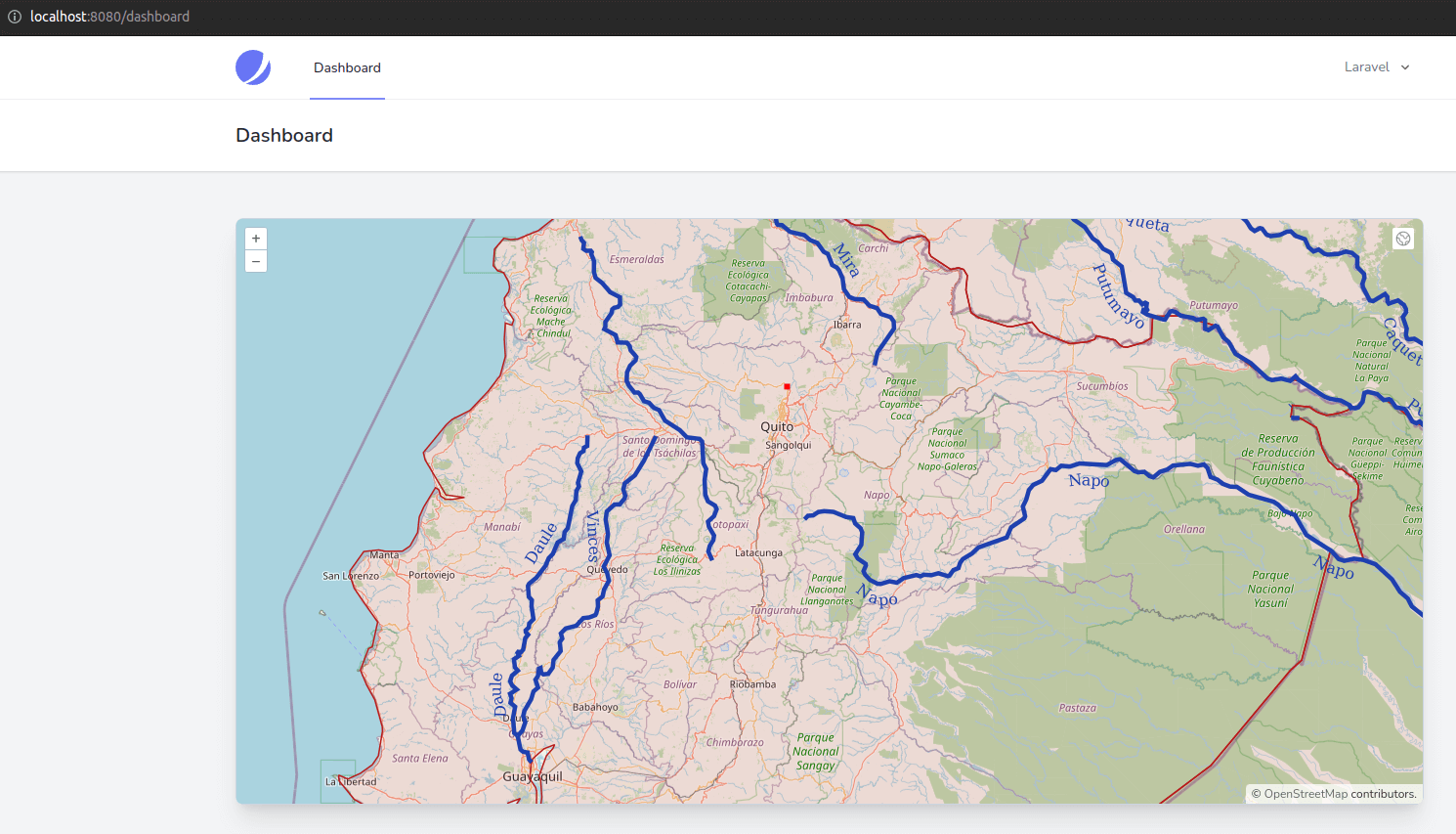Screen dimensions: 1456x834
Task: Click the Quito city label
Action: (x=777, y=426)
